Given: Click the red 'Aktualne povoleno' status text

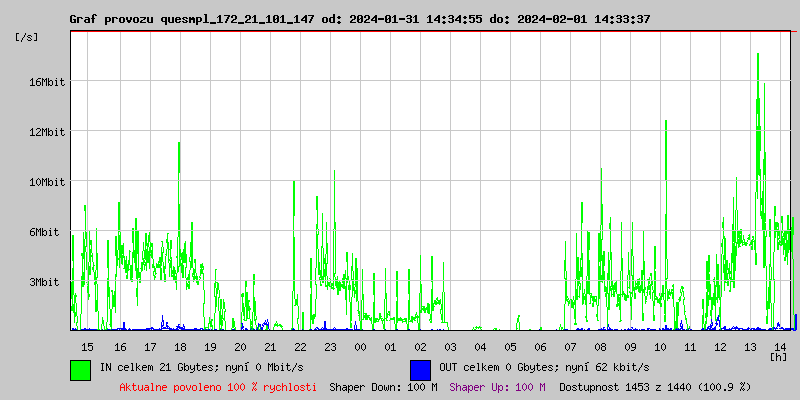Looking at the screenshot, I should click(218, 387).
